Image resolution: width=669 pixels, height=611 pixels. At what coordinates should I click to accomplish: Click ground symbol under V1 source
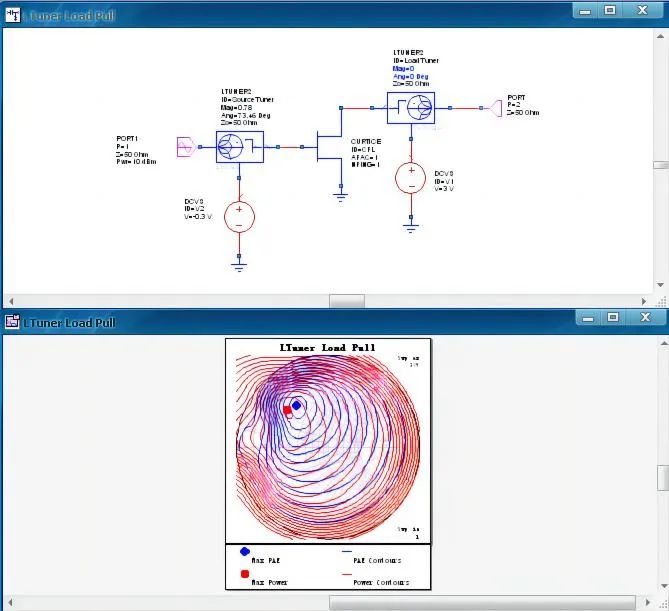(410, 228)
